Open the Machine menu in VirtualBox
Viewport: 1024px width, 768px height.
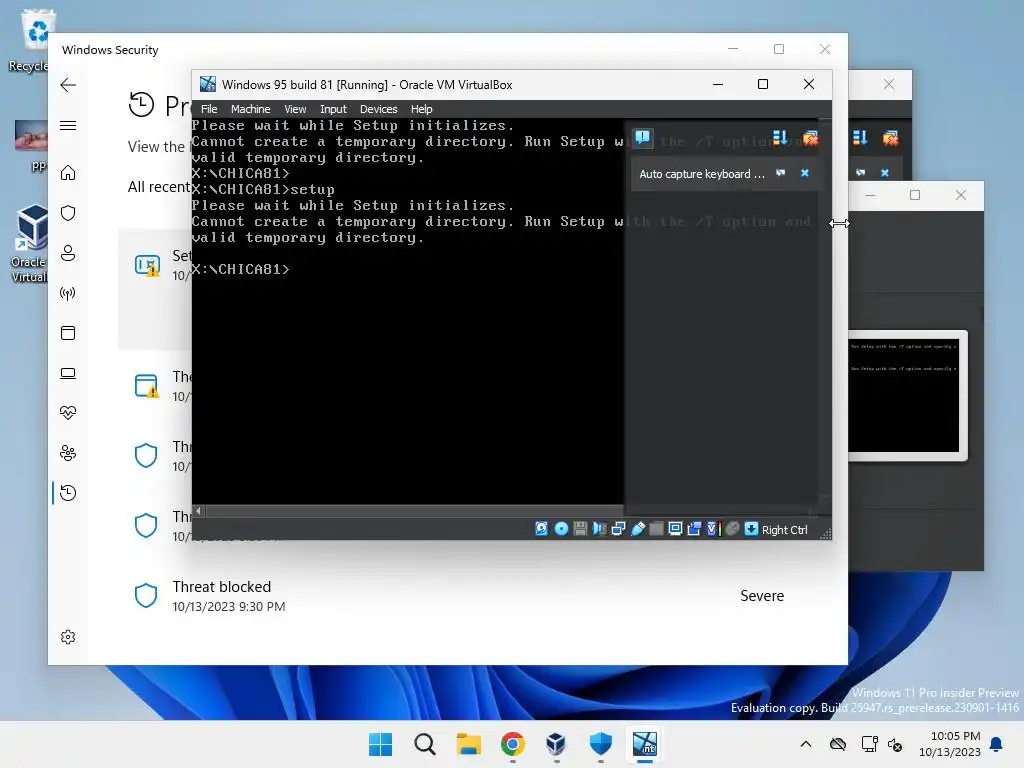coord(250,109)
